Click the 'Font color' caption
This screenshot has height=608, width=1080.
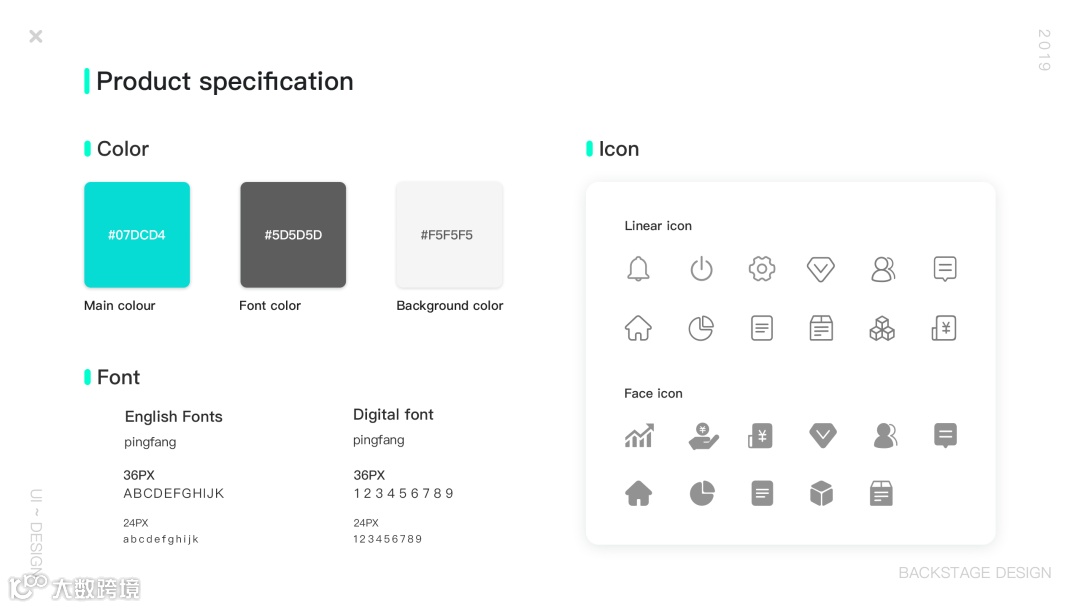pyautogui.click(x=270, y=306)
